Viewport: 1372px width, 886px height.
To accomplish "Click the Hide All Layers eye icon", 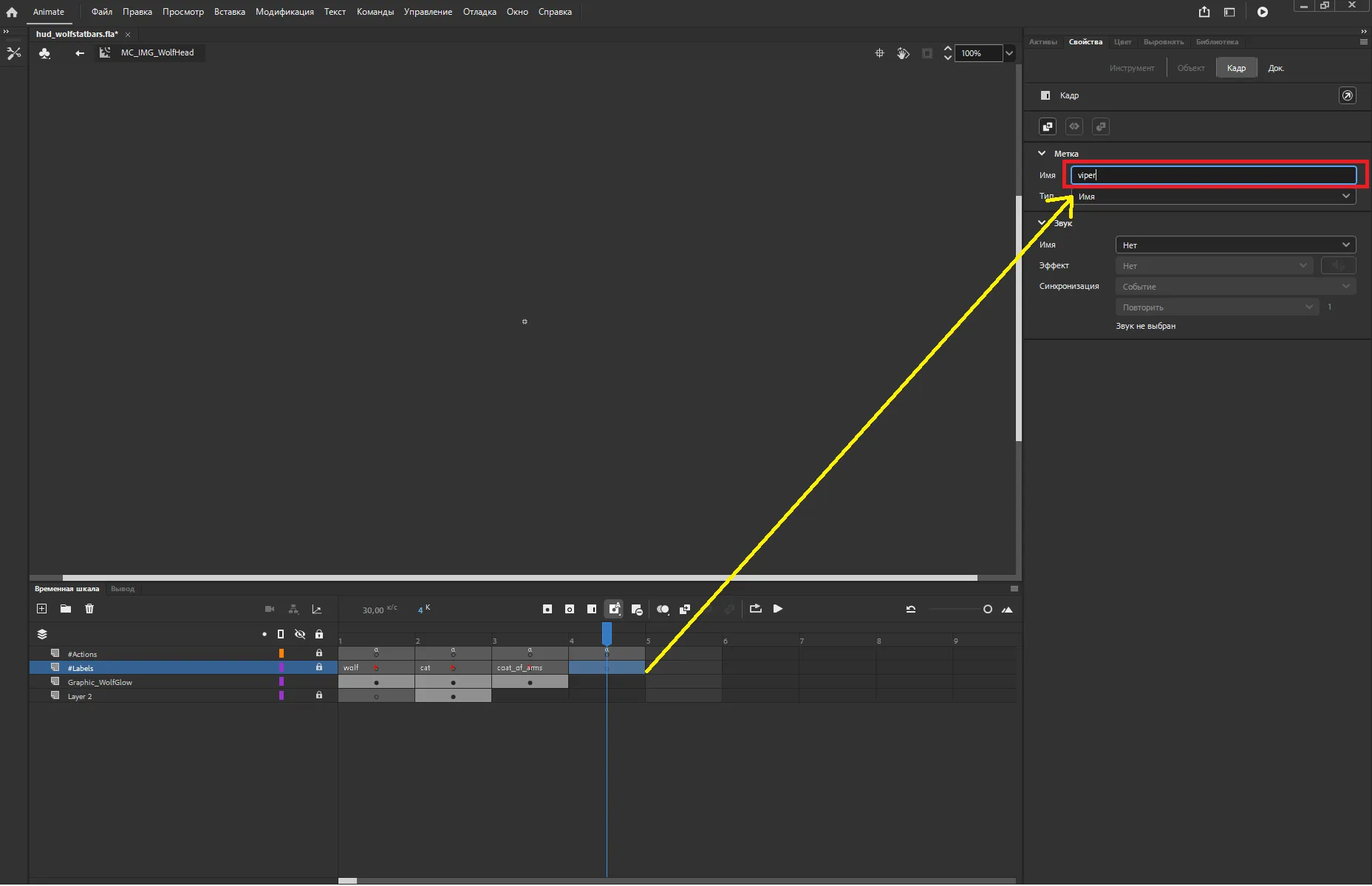I will pos(300,634).
